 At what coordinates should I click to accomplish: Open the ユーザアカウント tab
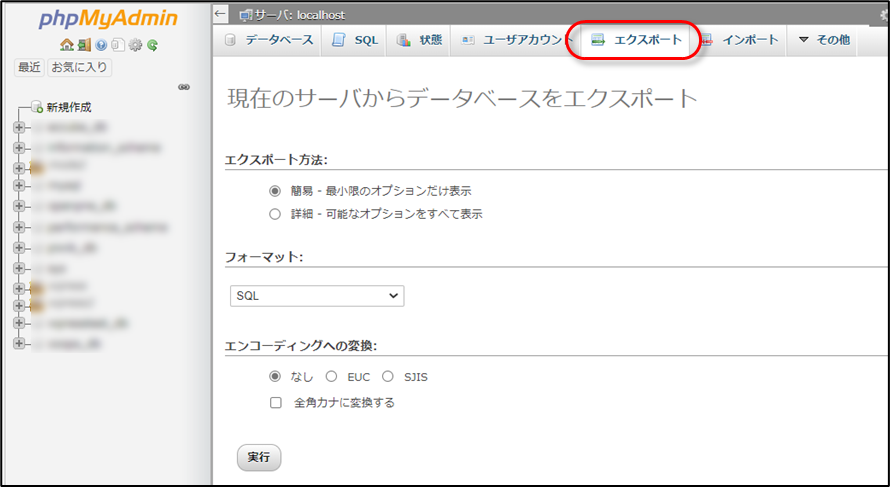click(x=510, y=40)
